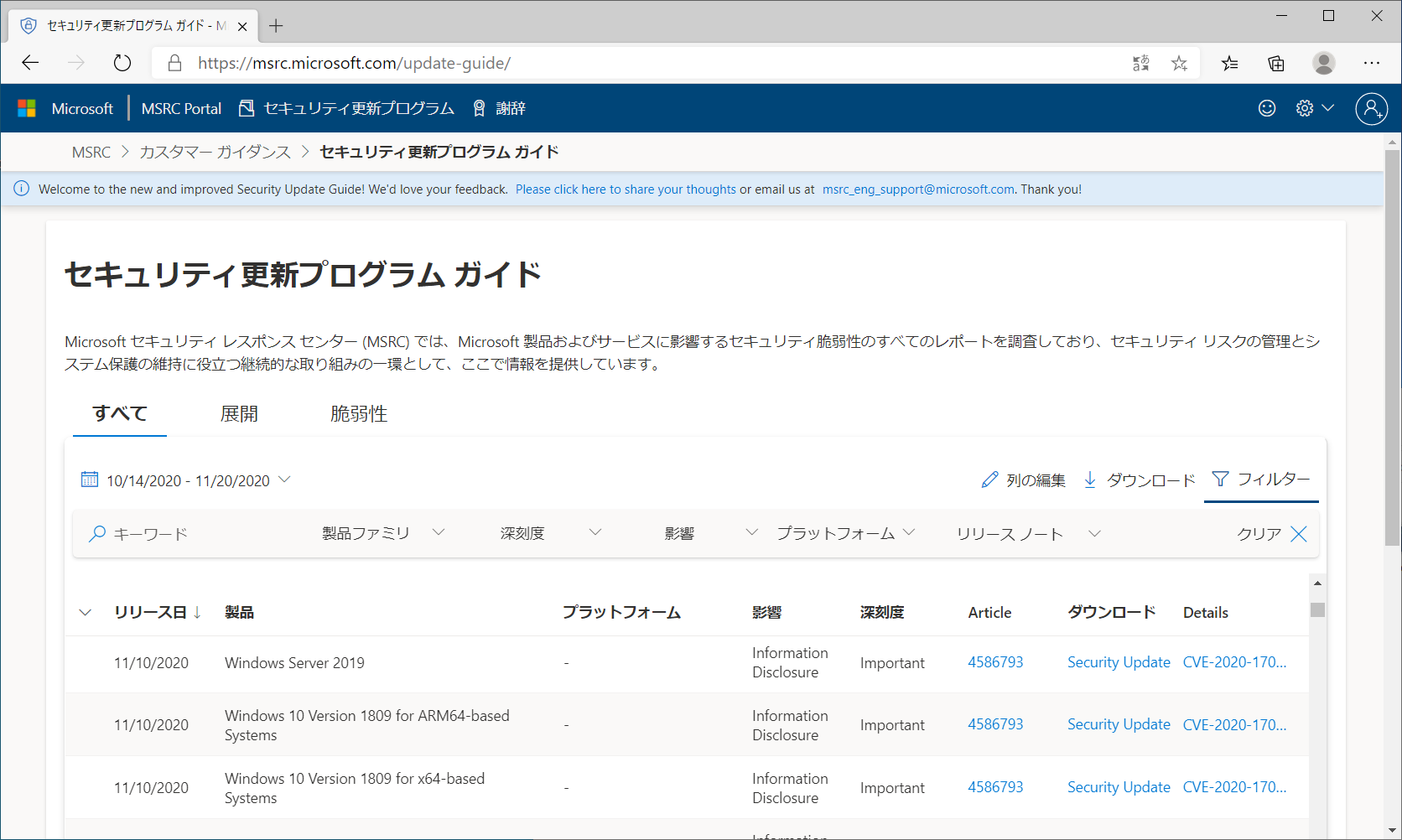Click the msrc_eng_support@microsoft.com email link
This screenshot has height=840, width=1402.
click(919, 189)
